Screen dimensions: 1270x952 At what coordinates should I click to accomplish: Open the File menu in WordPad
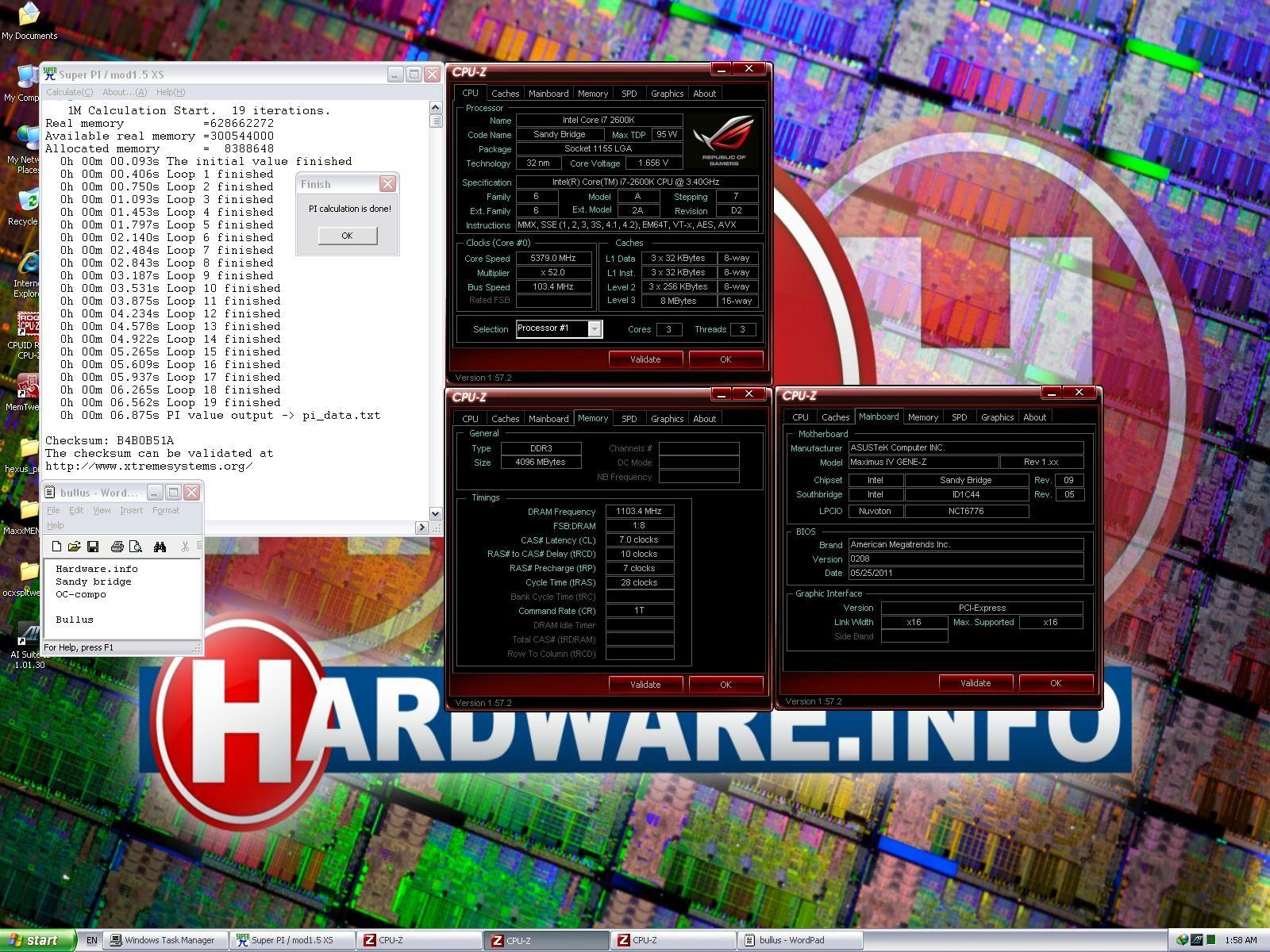(53, 510)
